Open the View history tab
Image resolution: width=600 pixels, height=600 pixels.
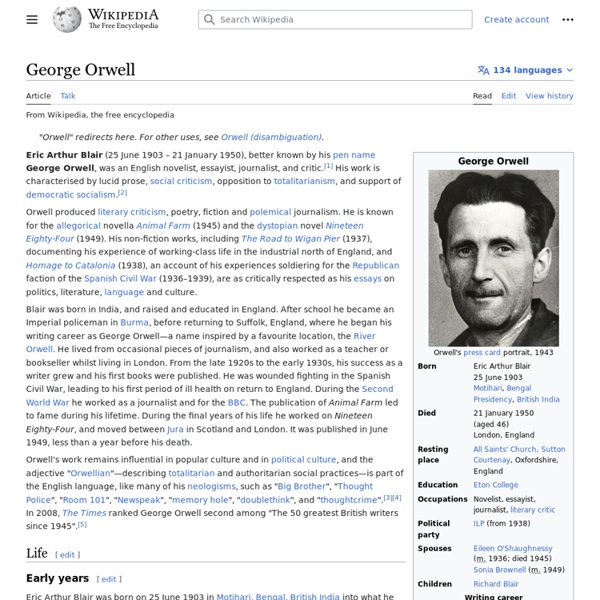pyautogui.click(x=549, y=96)
